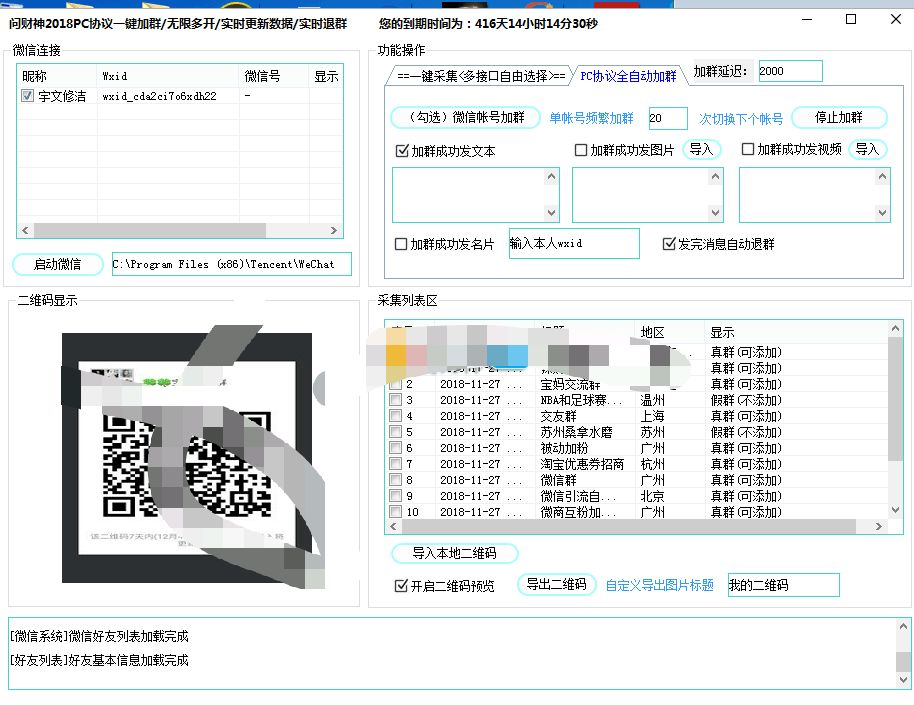Click the 微信号 column header

pos(273,76)
